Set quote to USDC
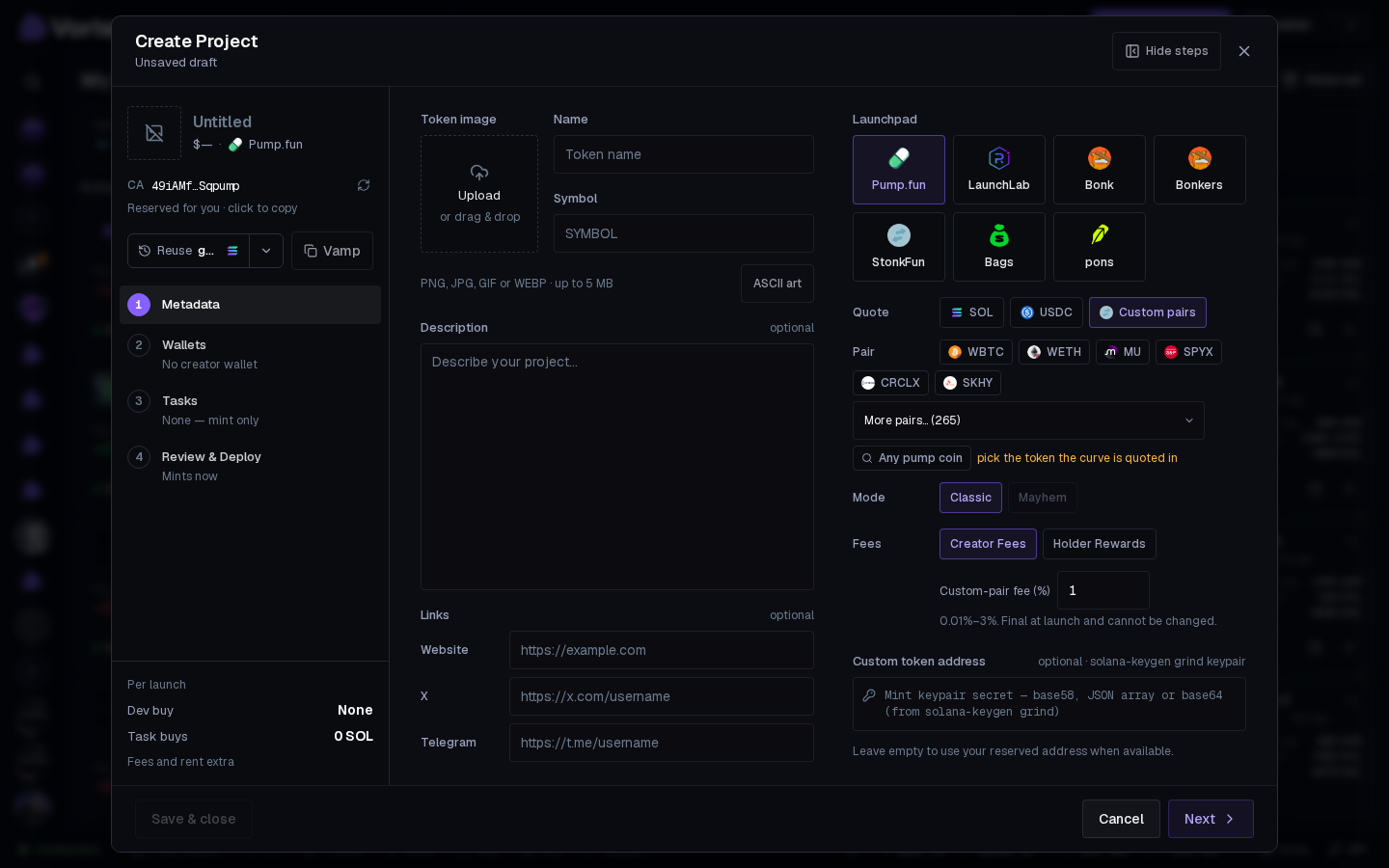Screen dimensions: 1389x868 (1047, 312)
